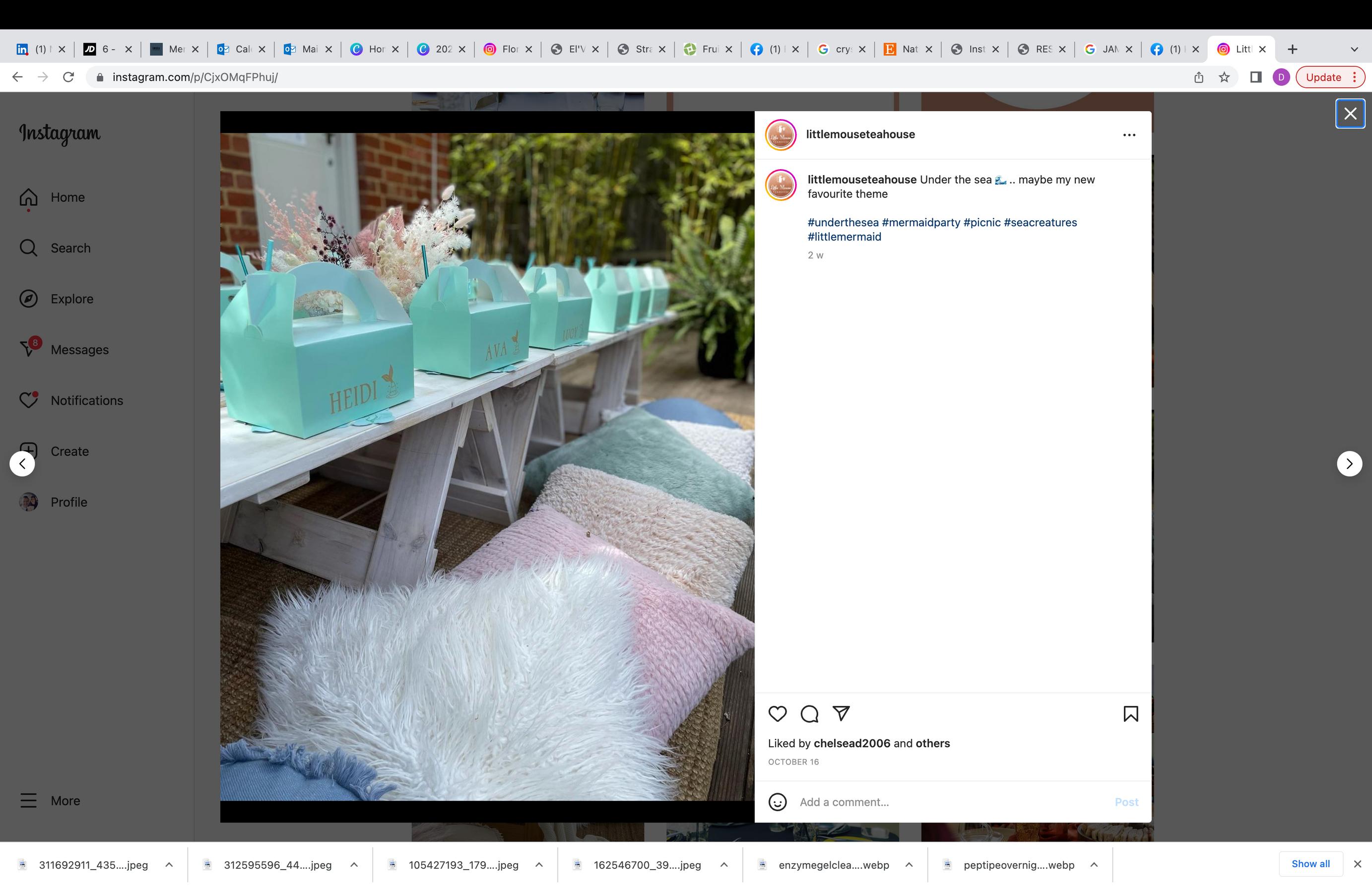Go to previous post arrow
1372x887 pixels.
(22, 464)
